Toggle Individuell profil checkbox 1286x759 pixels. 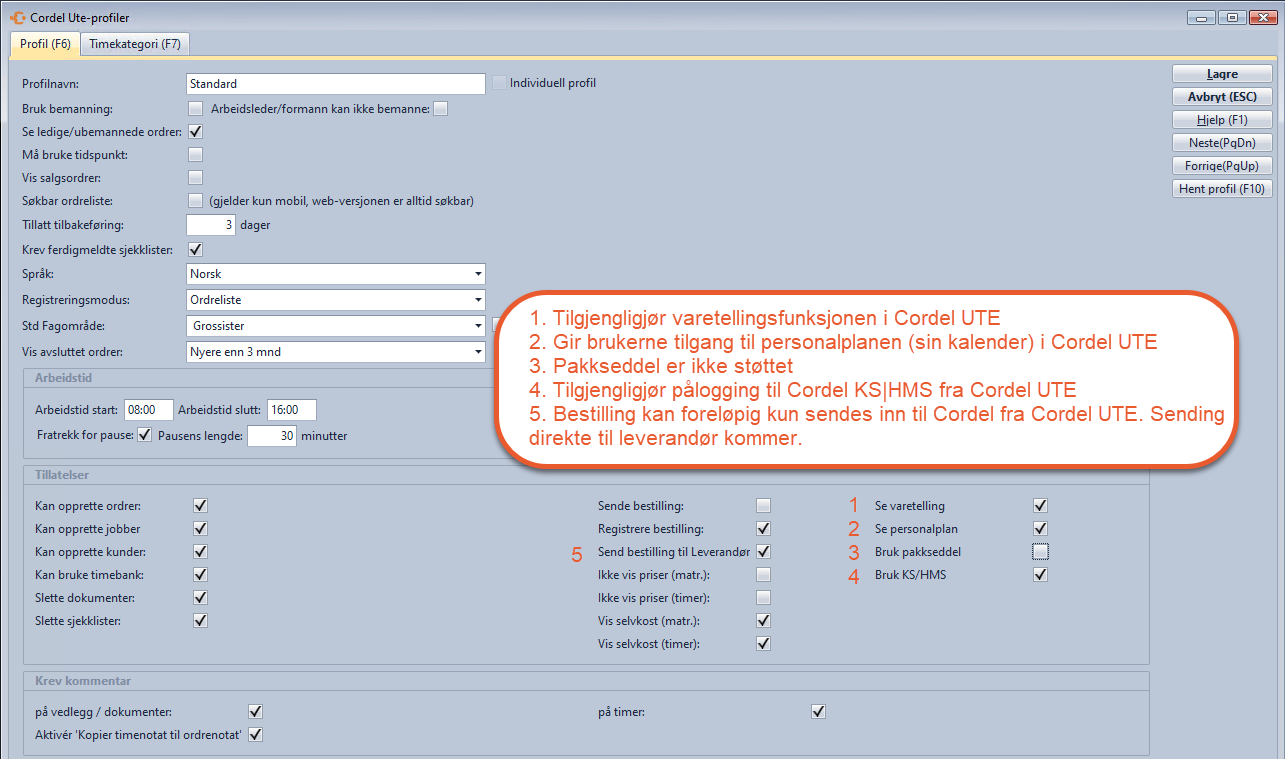tap(499, 83)
